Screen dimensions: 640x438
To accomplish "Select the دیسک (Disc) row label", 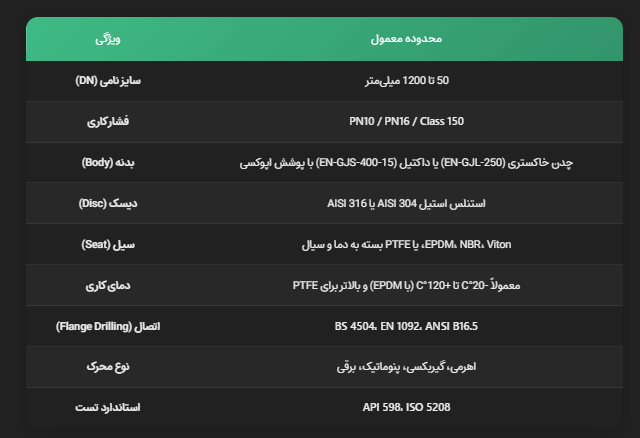I will [x=107, y=203].
